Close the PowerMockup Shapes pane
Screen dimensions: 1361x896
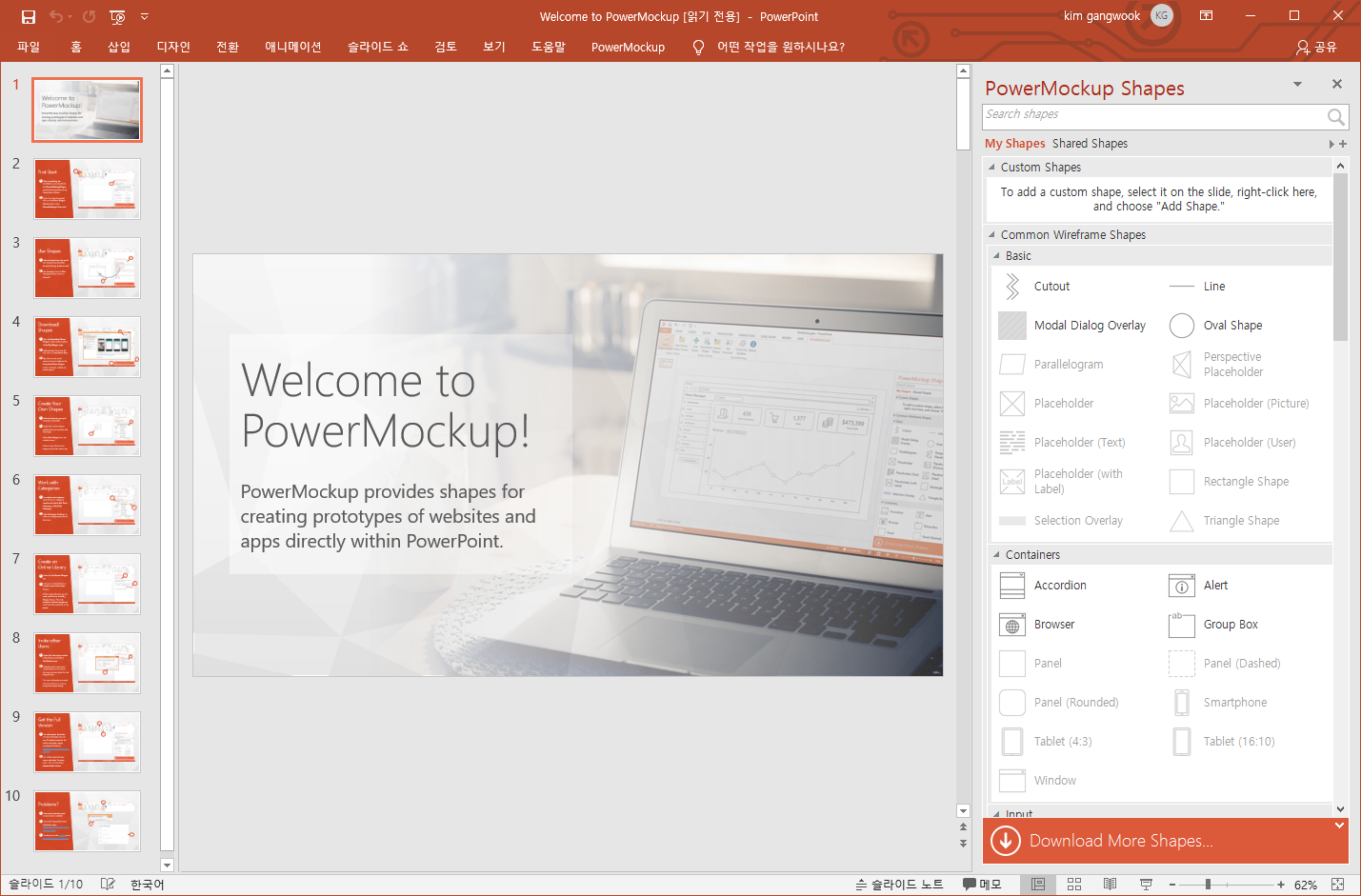1337,85
